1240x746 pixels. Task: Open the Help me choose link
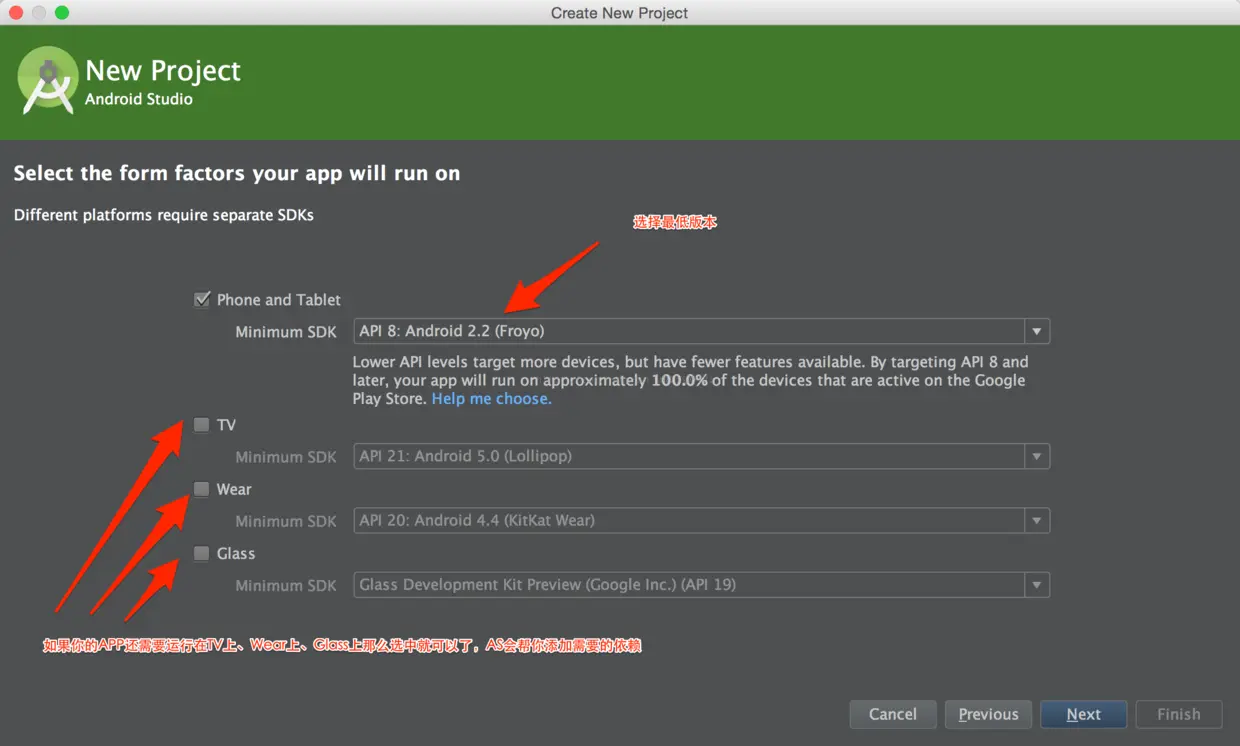491,398
